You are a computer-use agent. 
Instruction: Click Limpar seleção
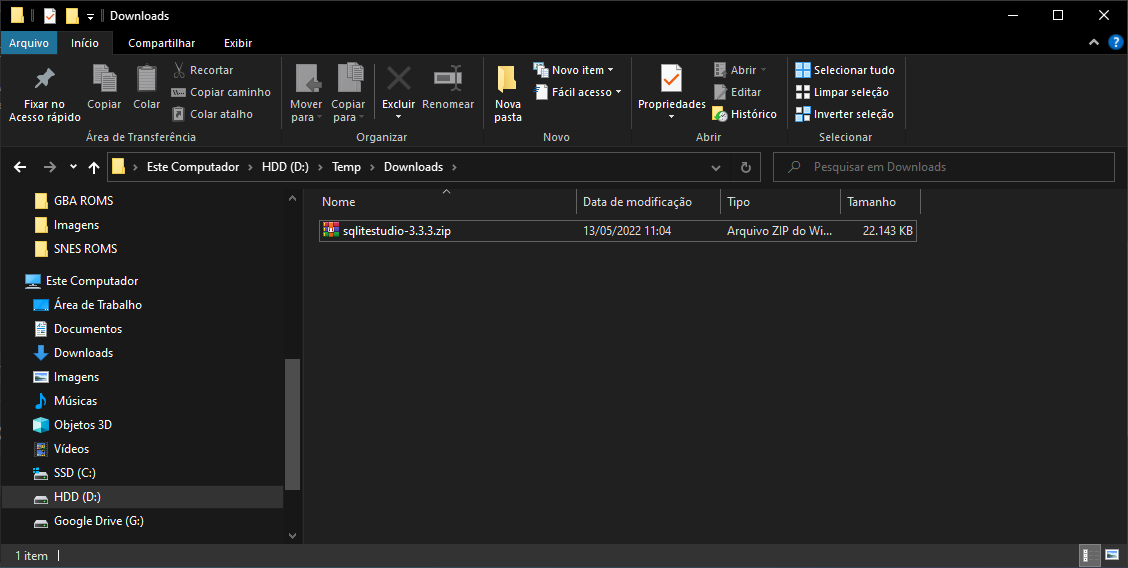click(842, 92)
